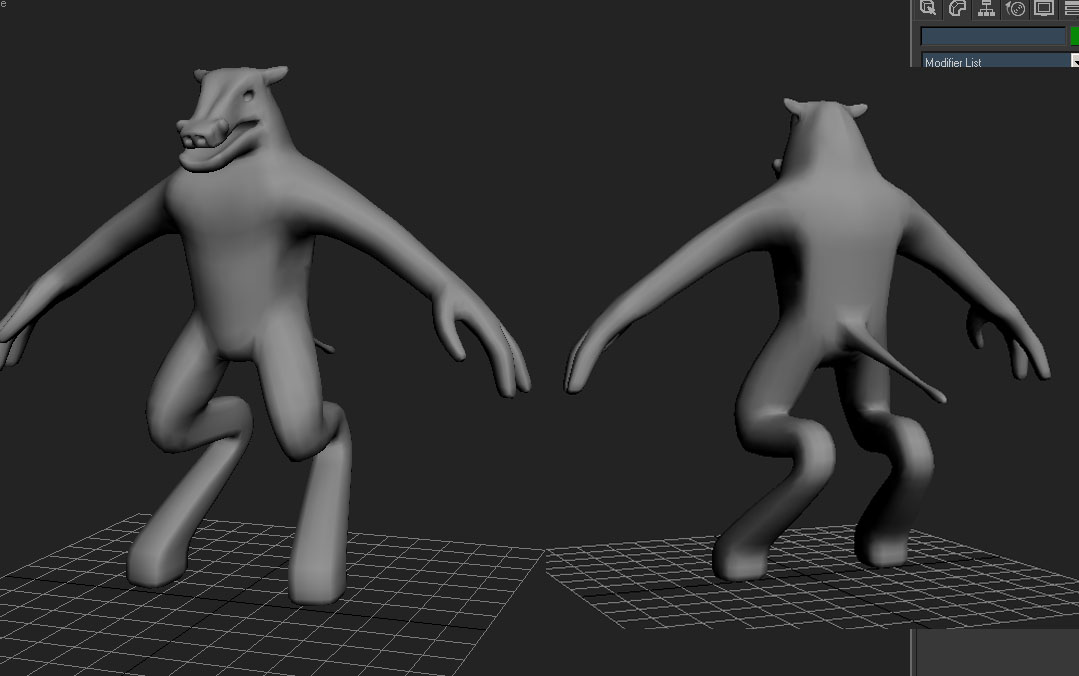Click the Modifier List dropdown arrow

(x=1074, y=61)
